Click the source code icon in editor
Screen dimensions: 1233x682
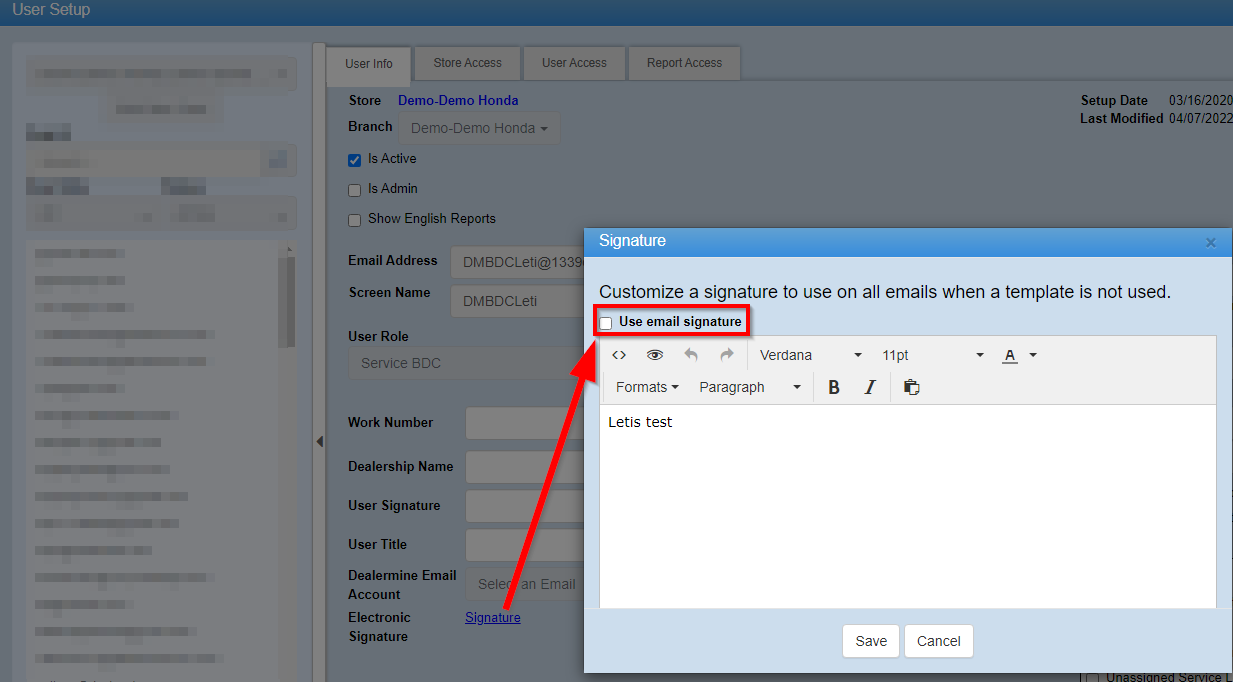click(619, 355)
